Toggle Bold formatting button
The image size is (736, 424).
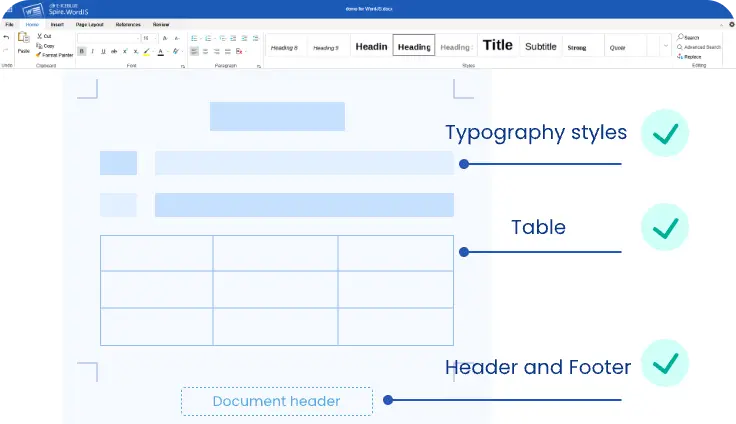tap(82, 51)
